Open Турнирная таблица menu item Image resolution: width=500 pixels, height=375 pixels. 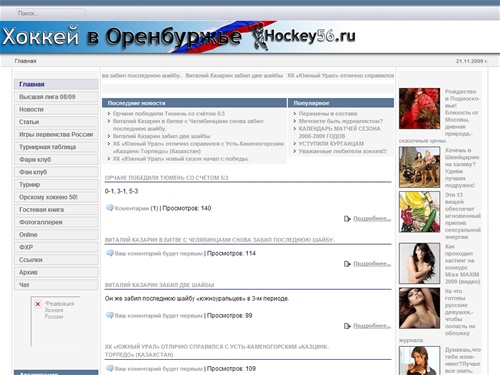56,147
